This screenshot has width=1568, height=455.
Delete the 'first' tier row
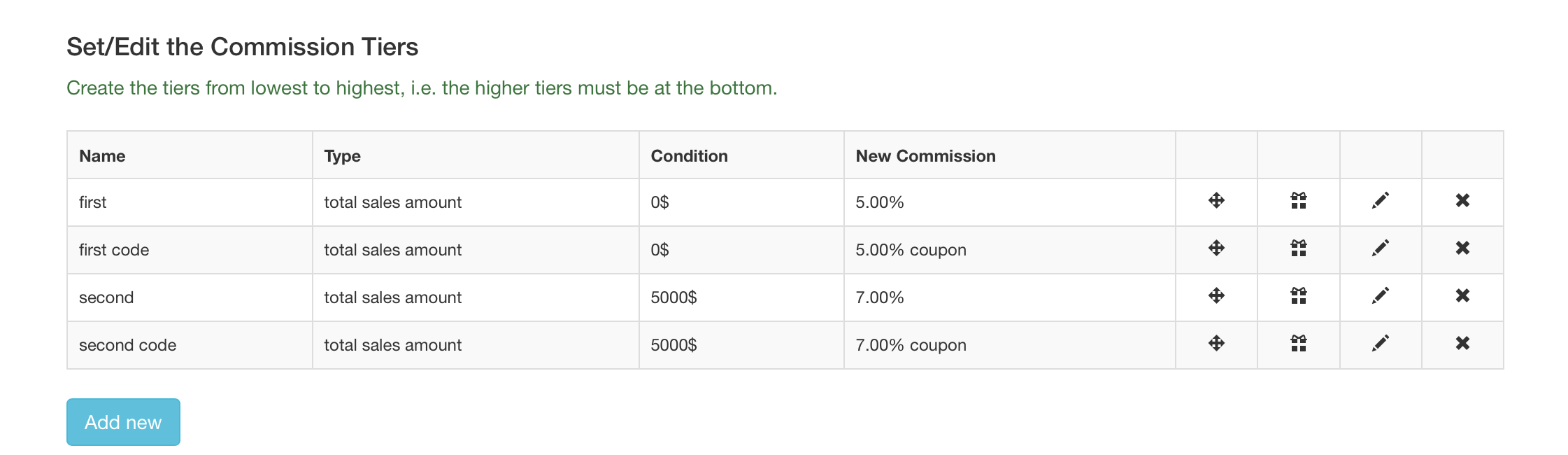(x=1462, y=201)
